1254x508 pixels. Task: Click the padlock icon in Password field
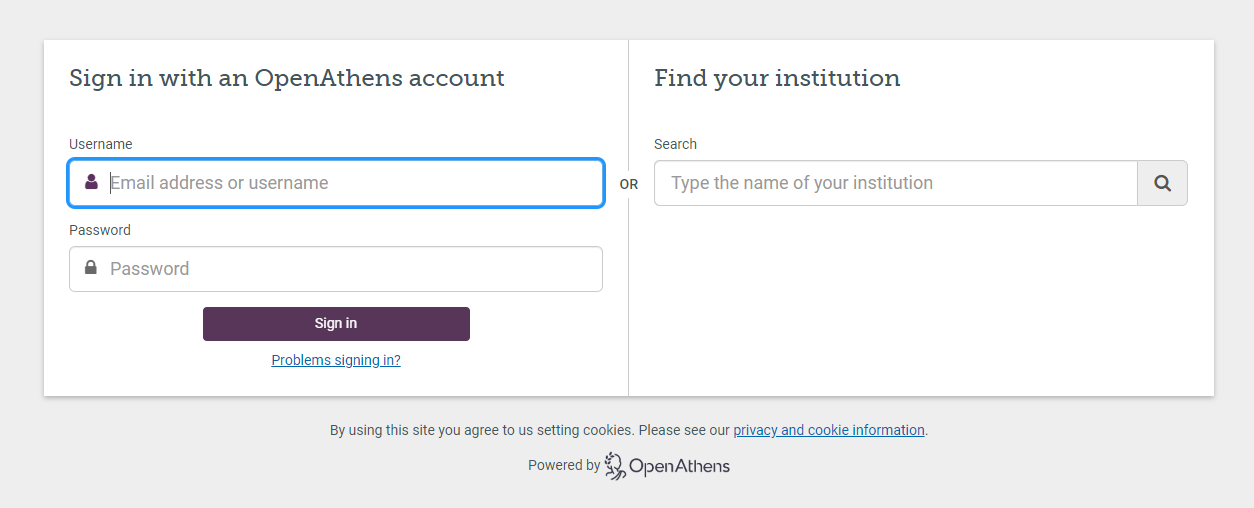click(x=91, y=268)
